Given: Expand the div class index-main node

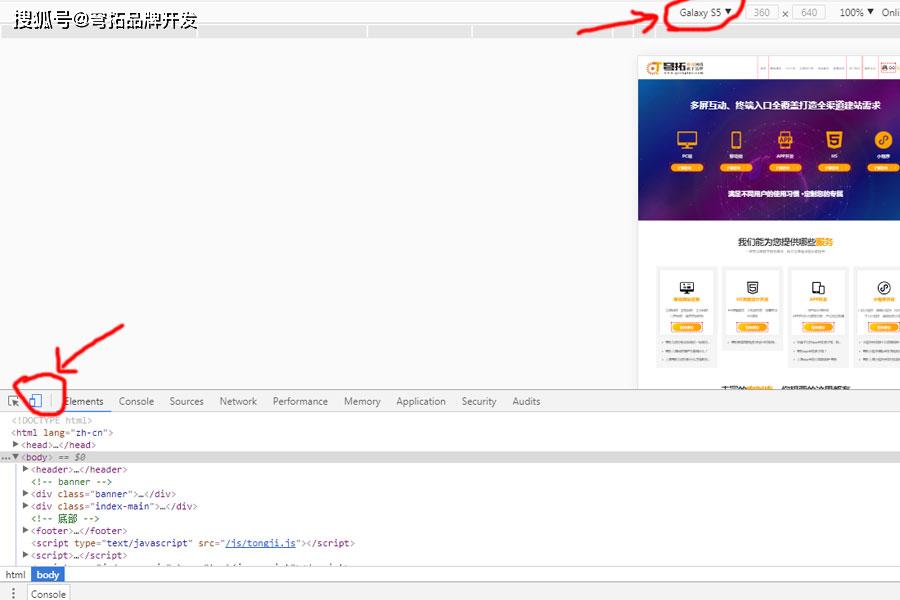Looking at the screenshot, I should pos(25,506).
